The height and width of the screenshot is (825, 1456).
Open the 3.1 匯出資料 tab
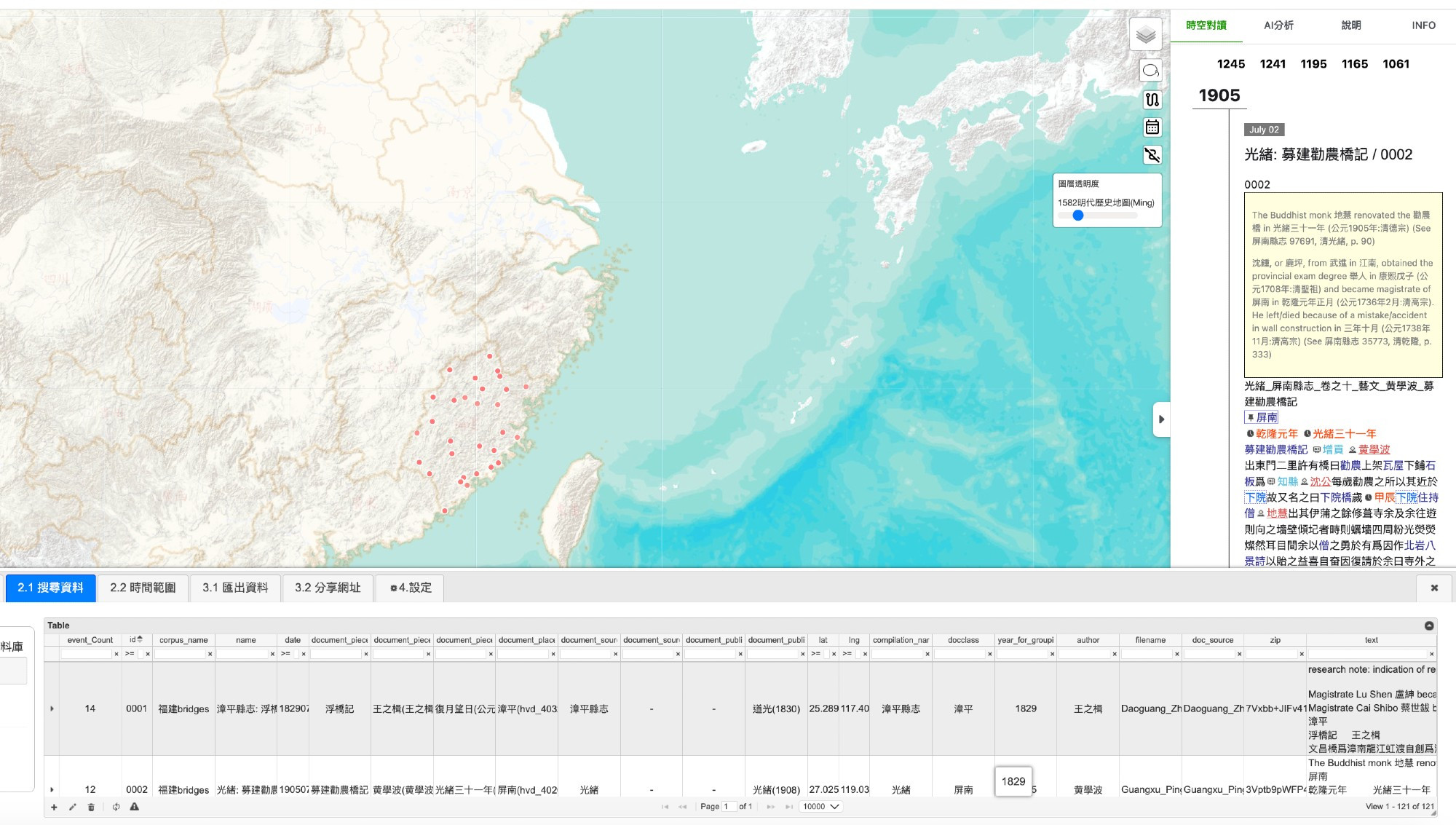[235, 588]
